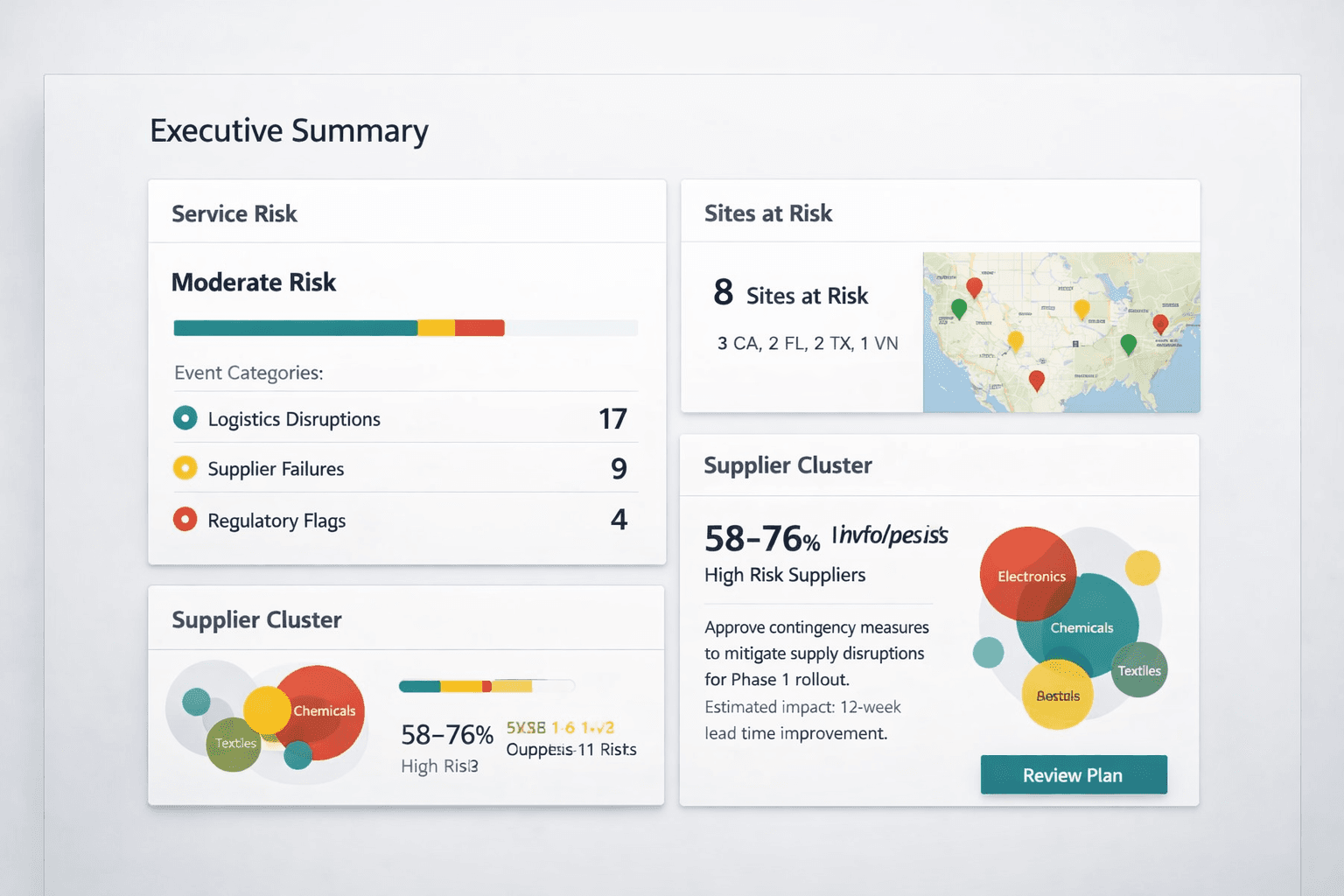The height and width of the screenshot is (896, 1344).
Task: Select the Metals bubble in Supplier Cluster
Action: [1058, 695]
